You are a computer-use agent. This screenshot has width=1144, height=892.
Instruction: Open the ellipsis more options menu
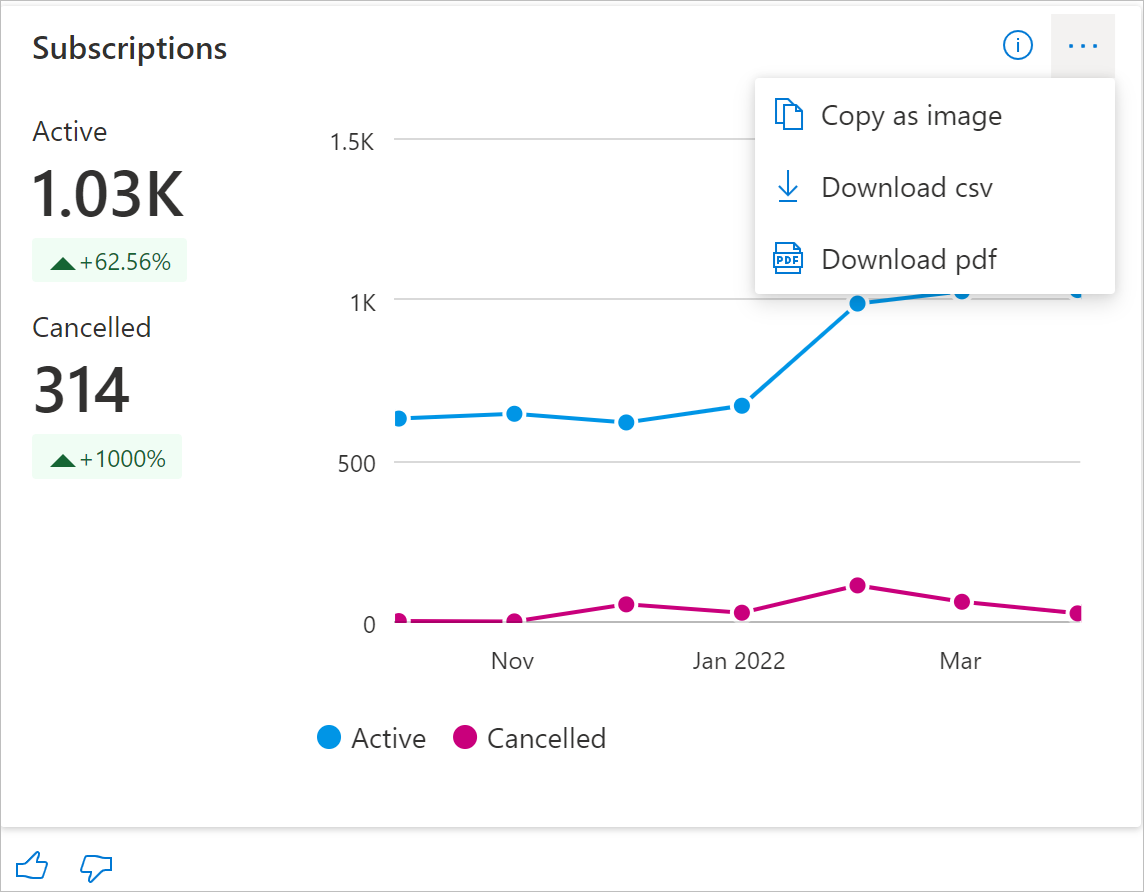1082,46
